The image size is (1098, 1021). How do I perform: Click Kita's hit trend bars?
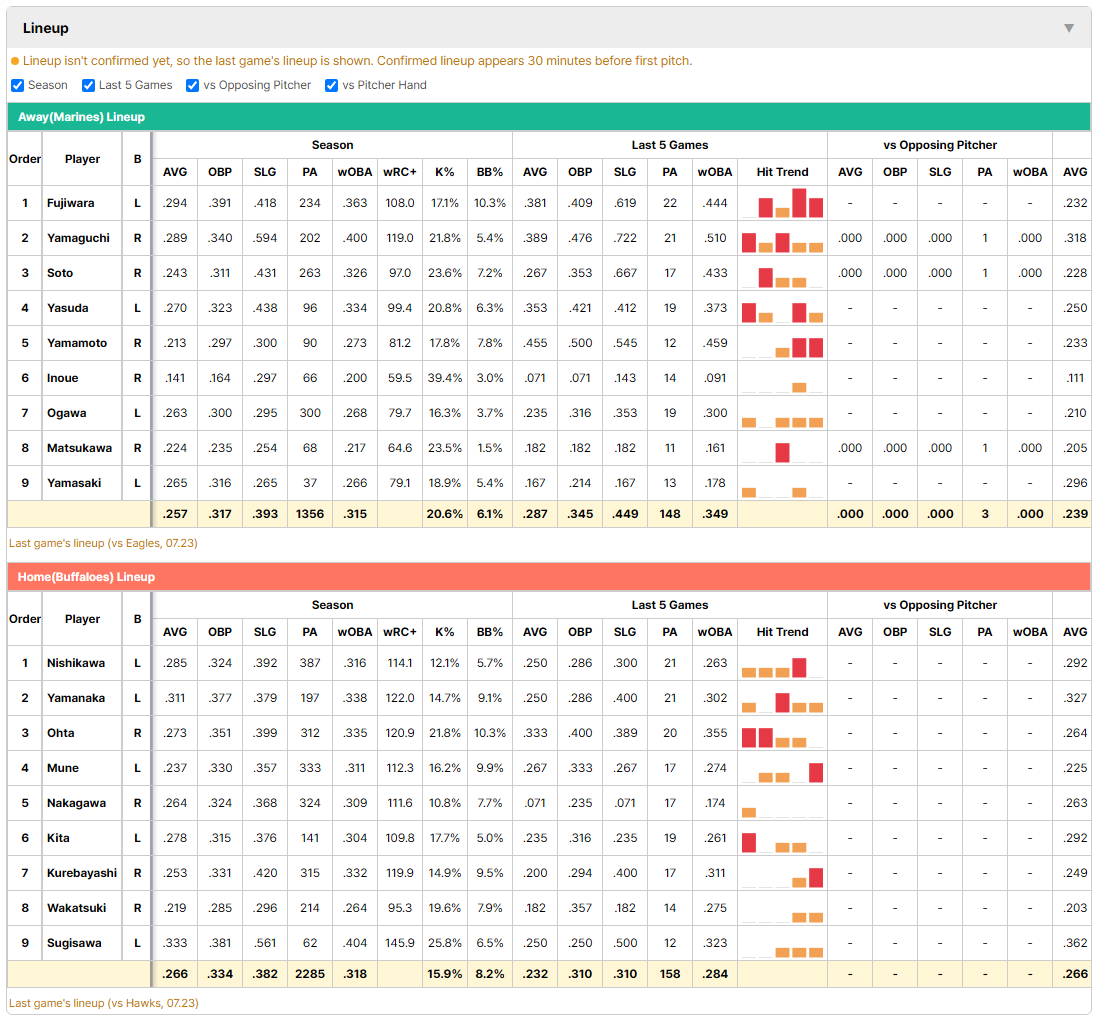point(782,838)
